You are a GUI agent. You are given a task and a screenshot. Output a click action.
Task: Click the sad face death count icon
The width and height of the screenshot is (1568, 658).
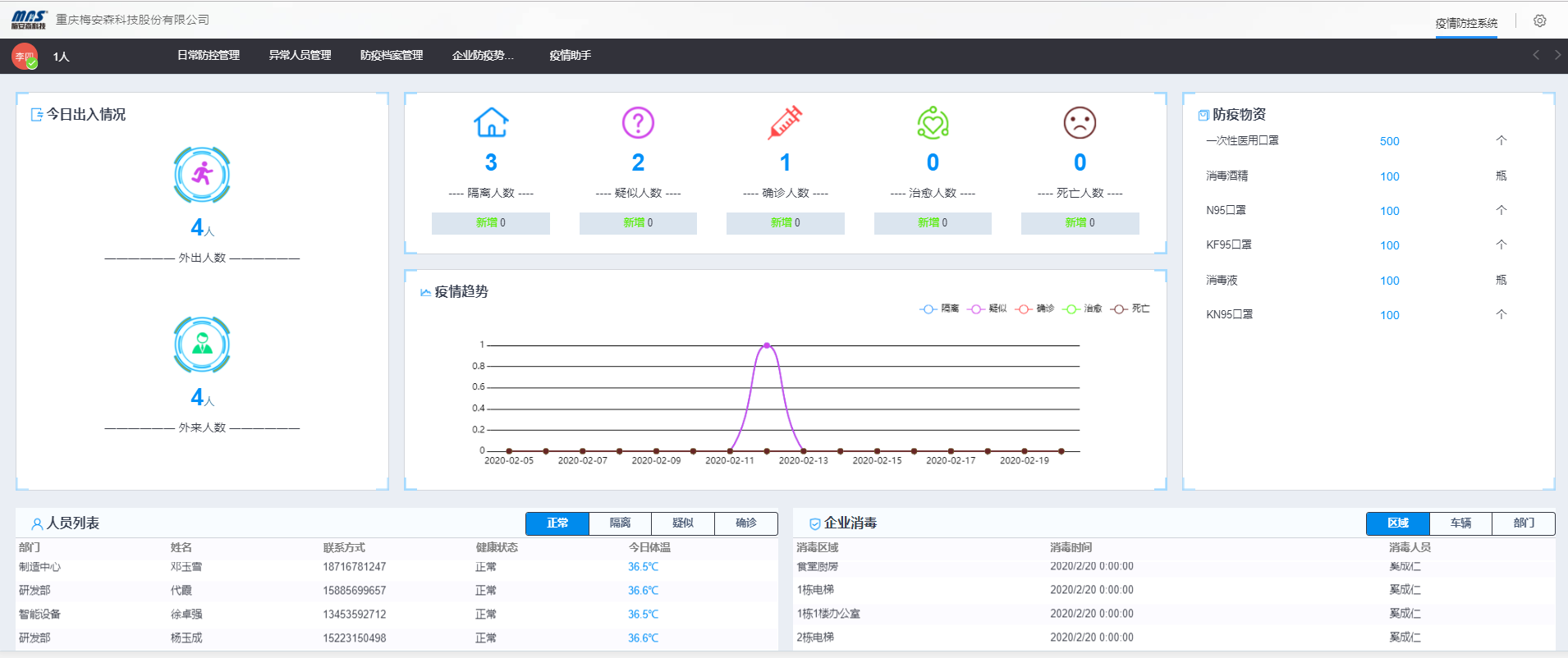[1080, 122]
